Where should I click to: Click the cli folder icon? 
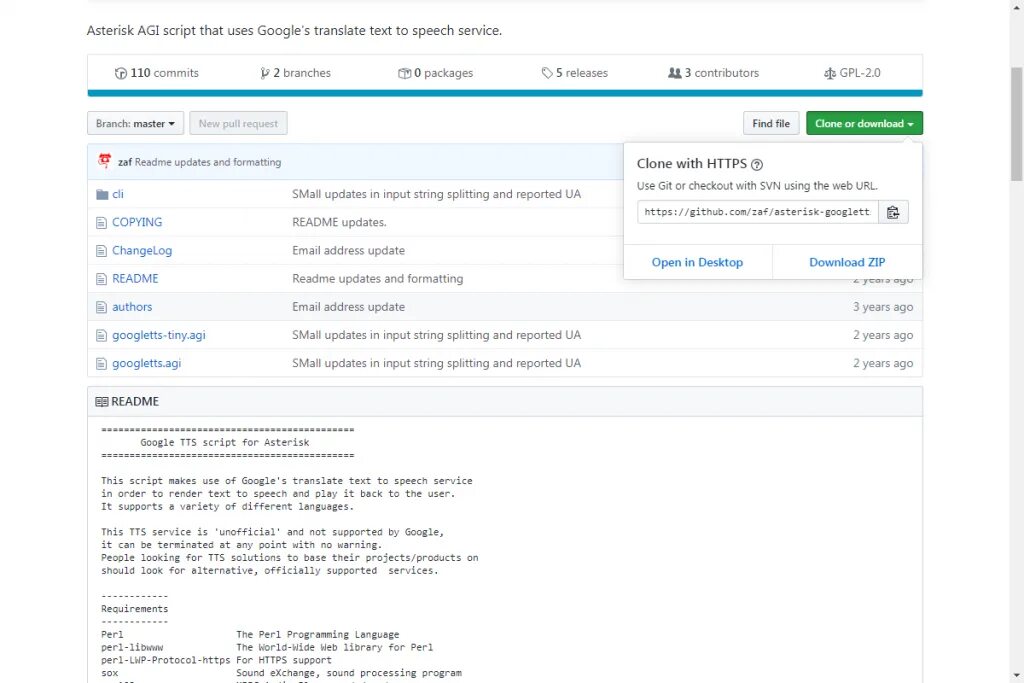coord(102,194)
